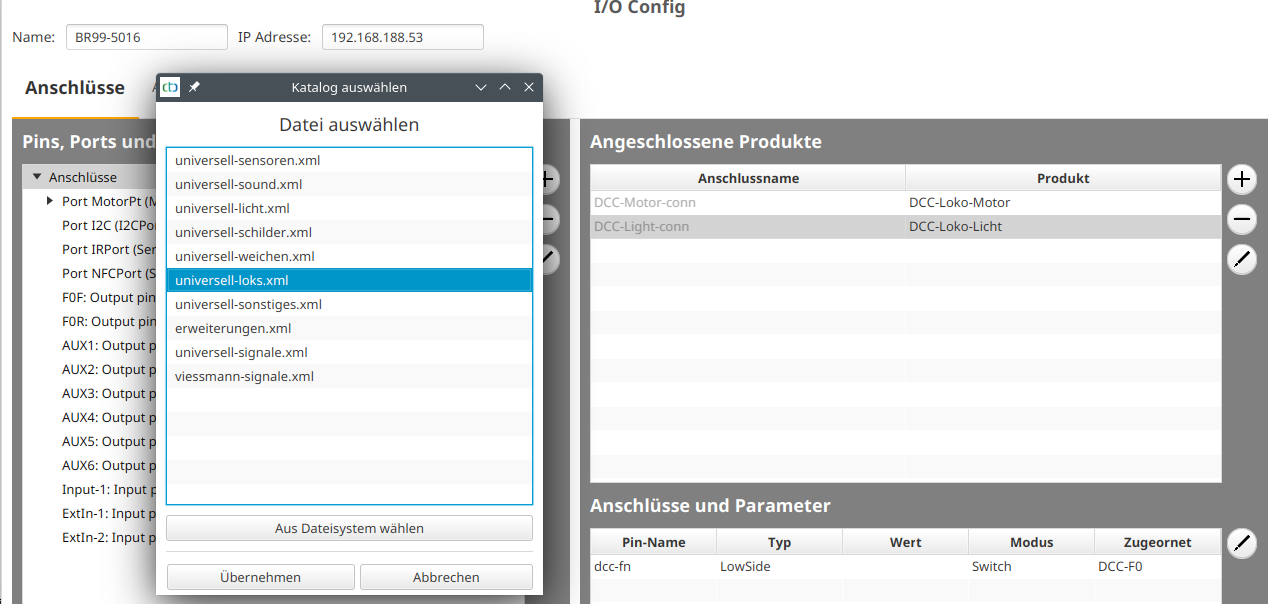Click the IP Adresse input field
This screenshot has width=1268, height=604.
[402, 37]
